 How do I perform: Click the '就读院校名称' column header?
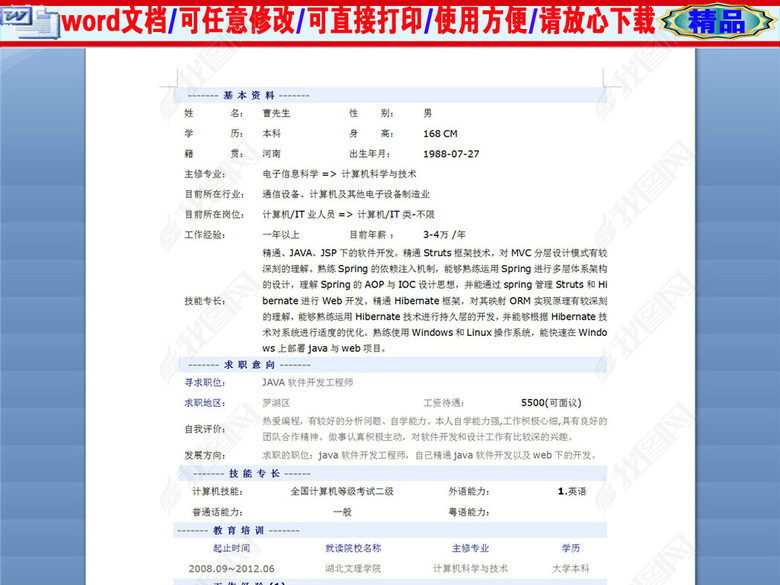[x=353, y=548]
